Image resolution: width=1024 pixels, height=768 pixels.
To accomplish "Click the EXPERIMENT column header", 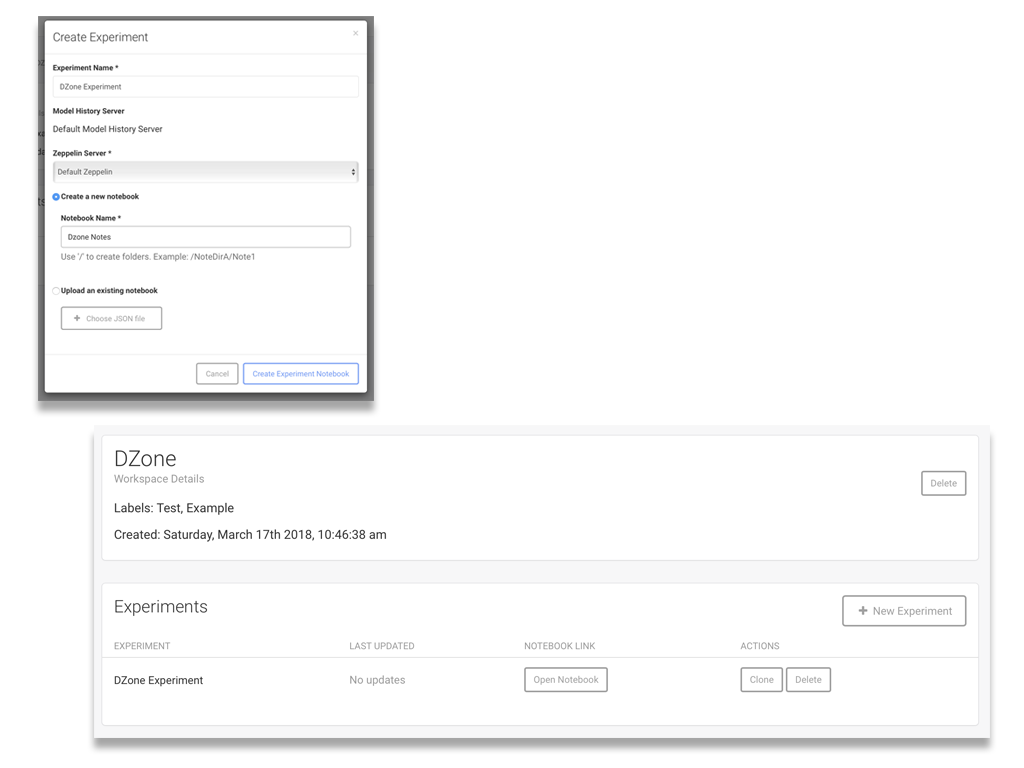I will (142, 646).
